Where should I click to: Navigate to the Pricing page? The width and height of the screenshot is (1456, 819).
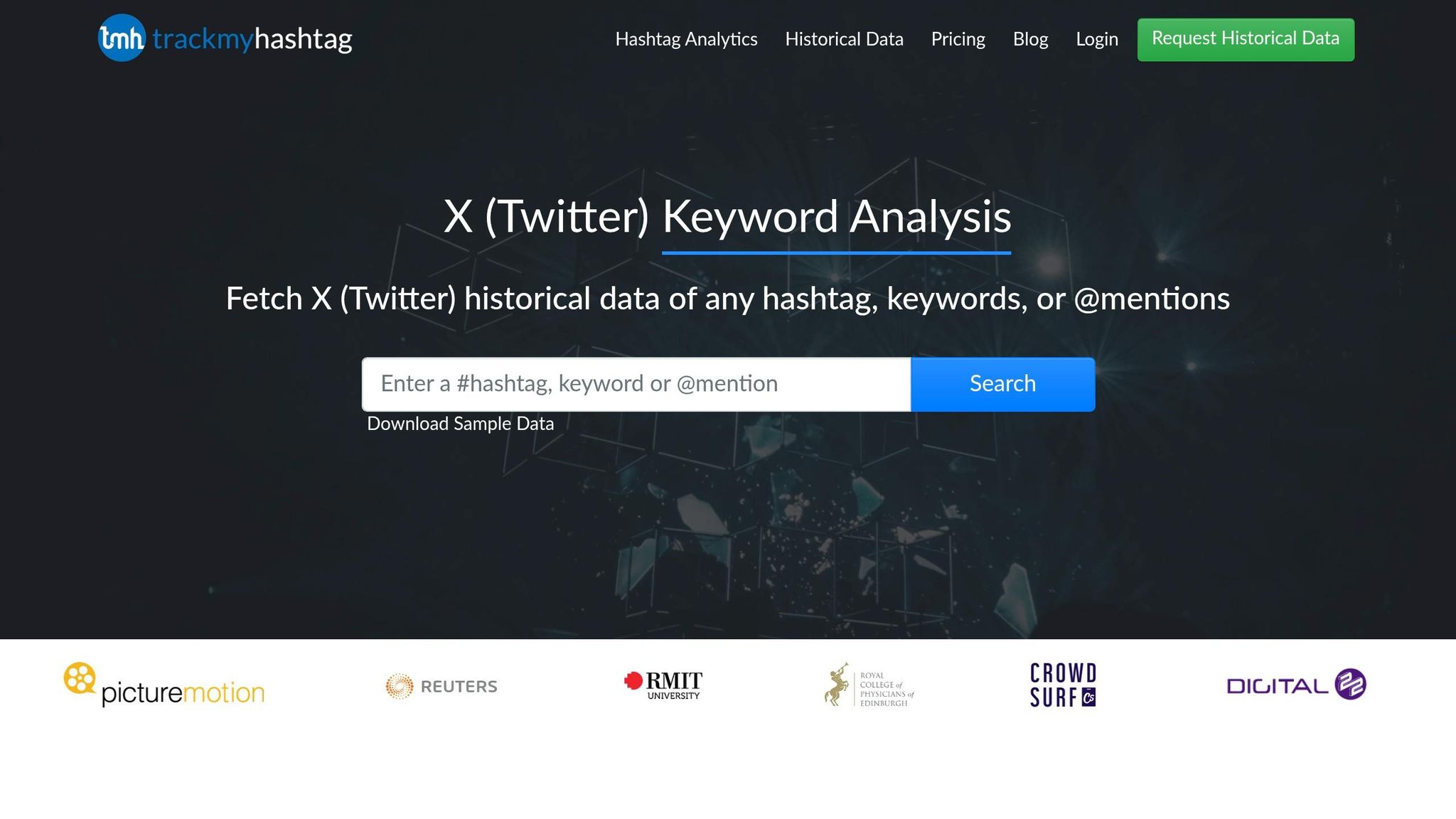pos(958,39)
